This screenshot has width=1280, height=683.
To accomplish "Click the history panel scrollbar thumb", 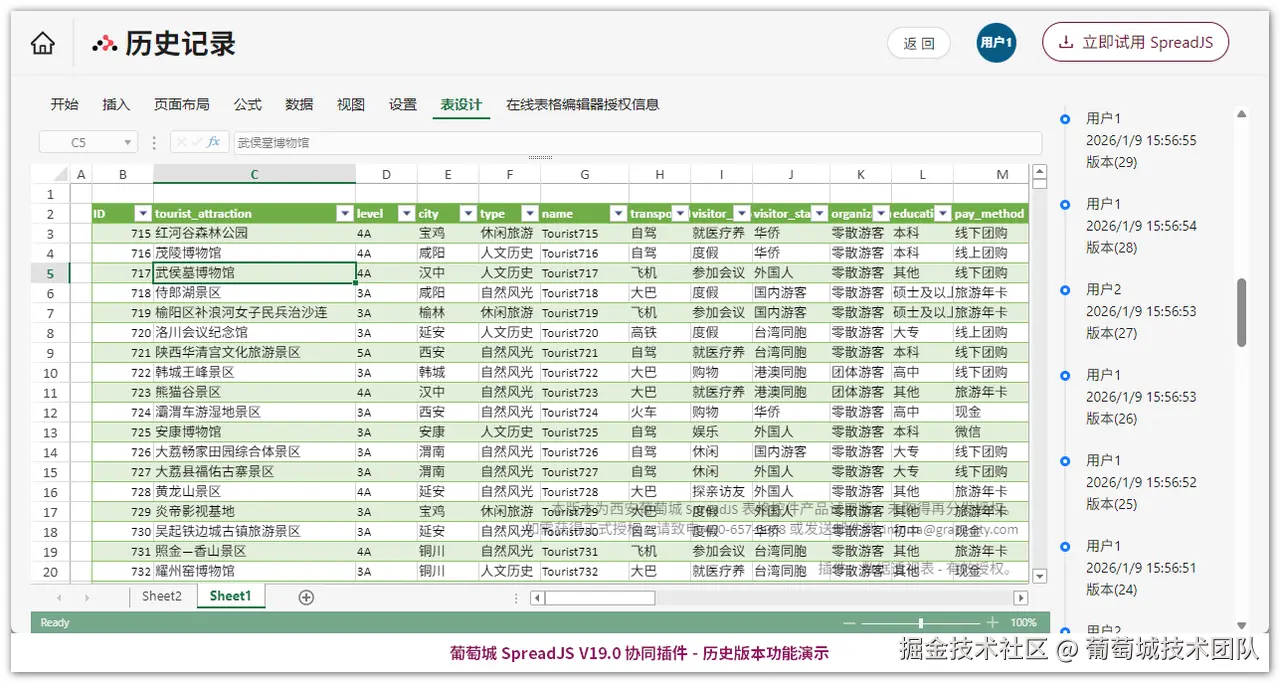I will click(1242, 312).
